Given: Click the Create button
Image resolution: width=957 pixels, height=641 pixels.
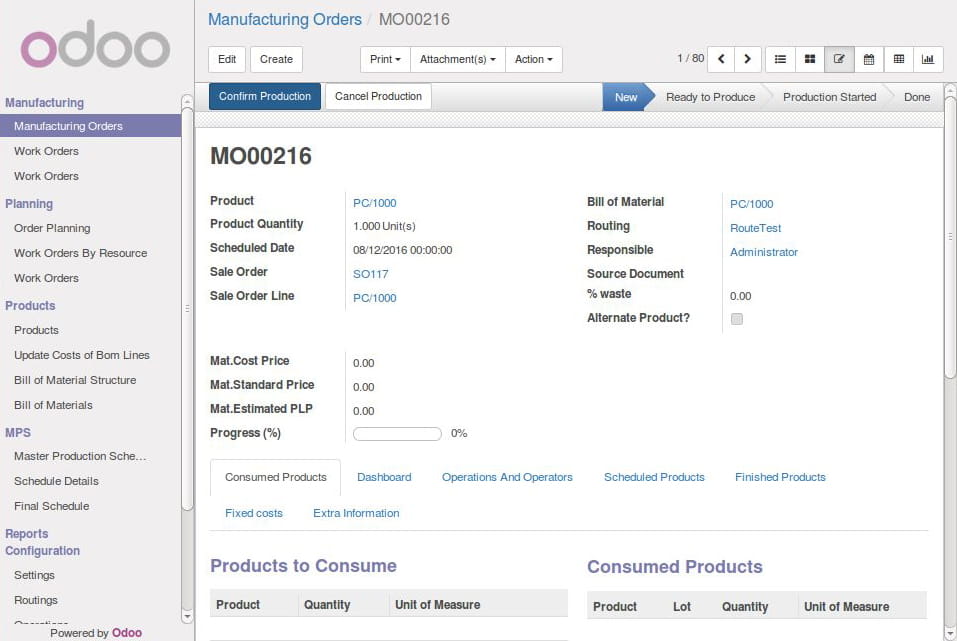Looking at the screenshot, I should 276,59.
